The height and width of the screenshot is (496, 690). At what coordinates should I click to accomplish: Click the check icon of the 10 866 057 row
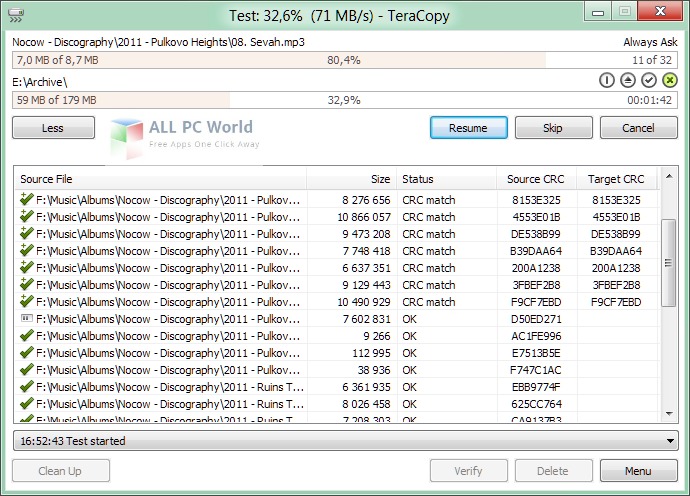(27, 216)
